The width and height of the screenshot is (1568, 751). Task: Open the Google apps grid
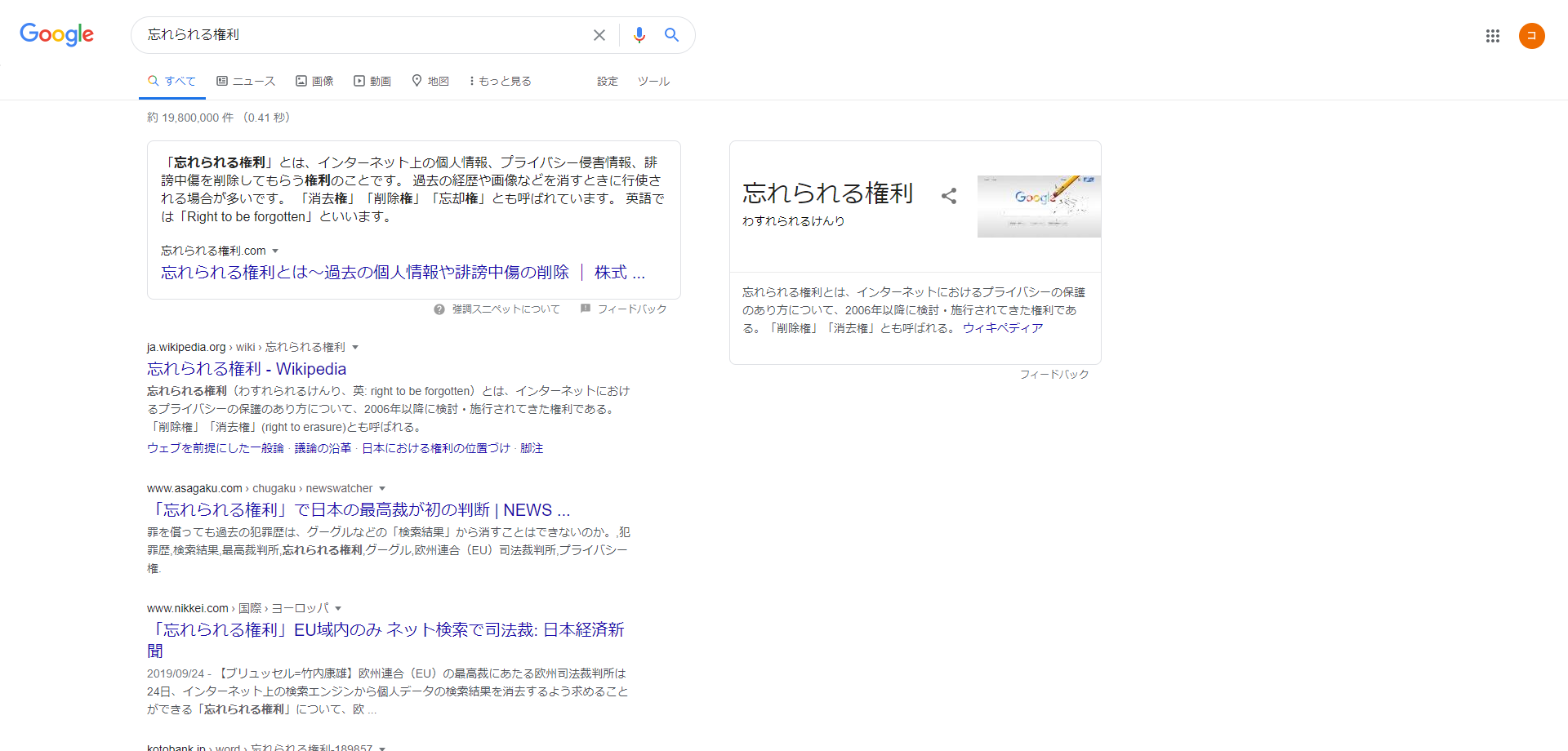click(x=1492, y=36)
